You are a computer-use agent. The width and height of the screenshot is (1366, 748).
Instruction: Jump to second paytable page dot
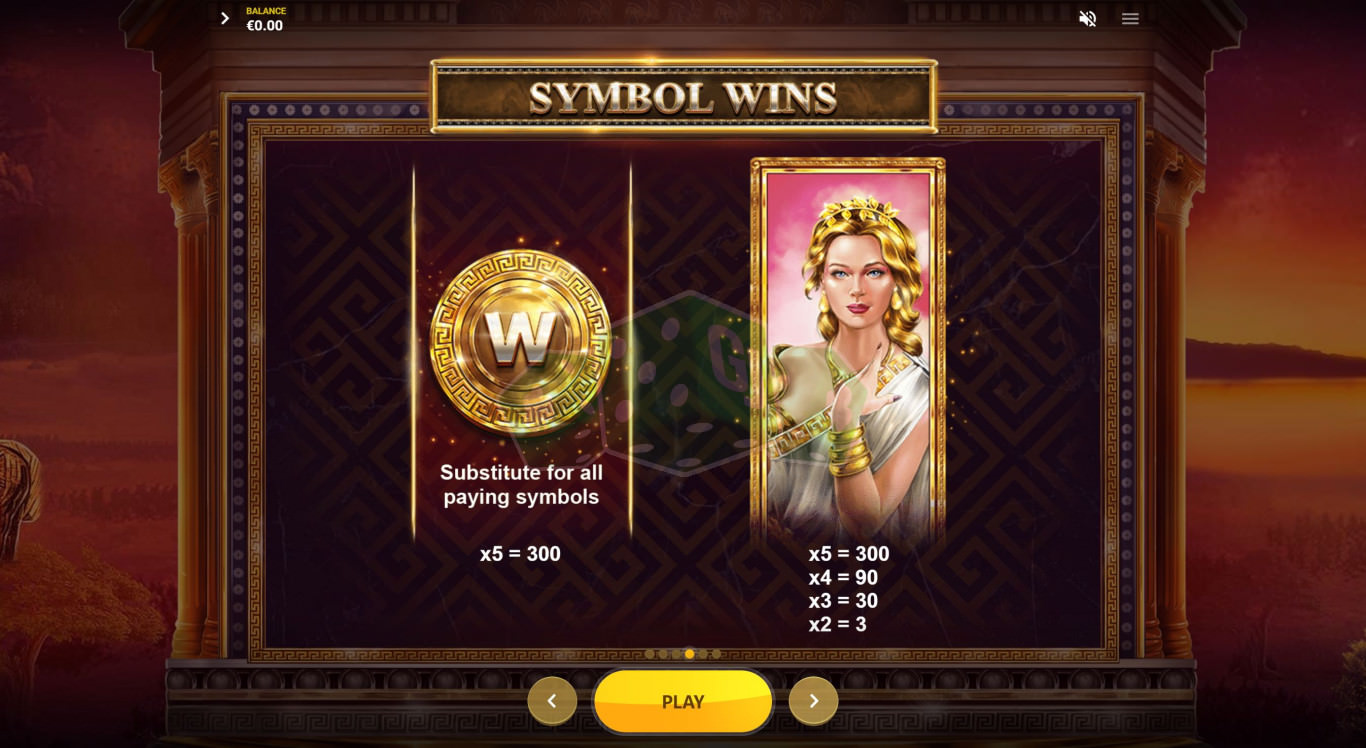click(x=663, y=654)
